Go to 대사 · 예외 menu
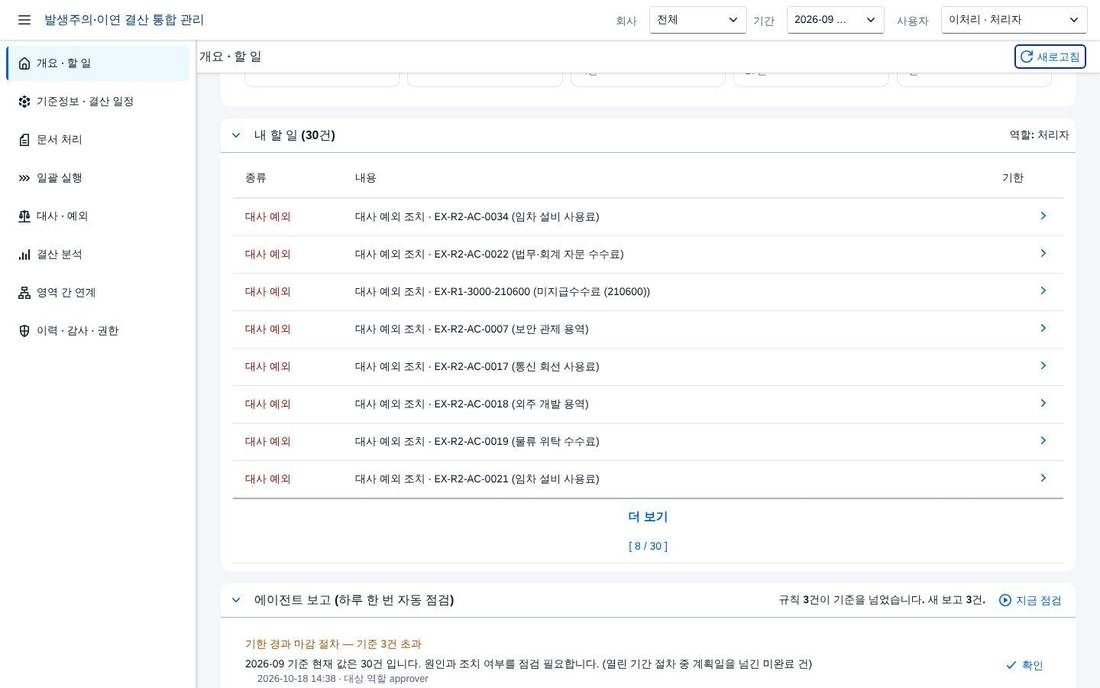 [x=98, y=216]
